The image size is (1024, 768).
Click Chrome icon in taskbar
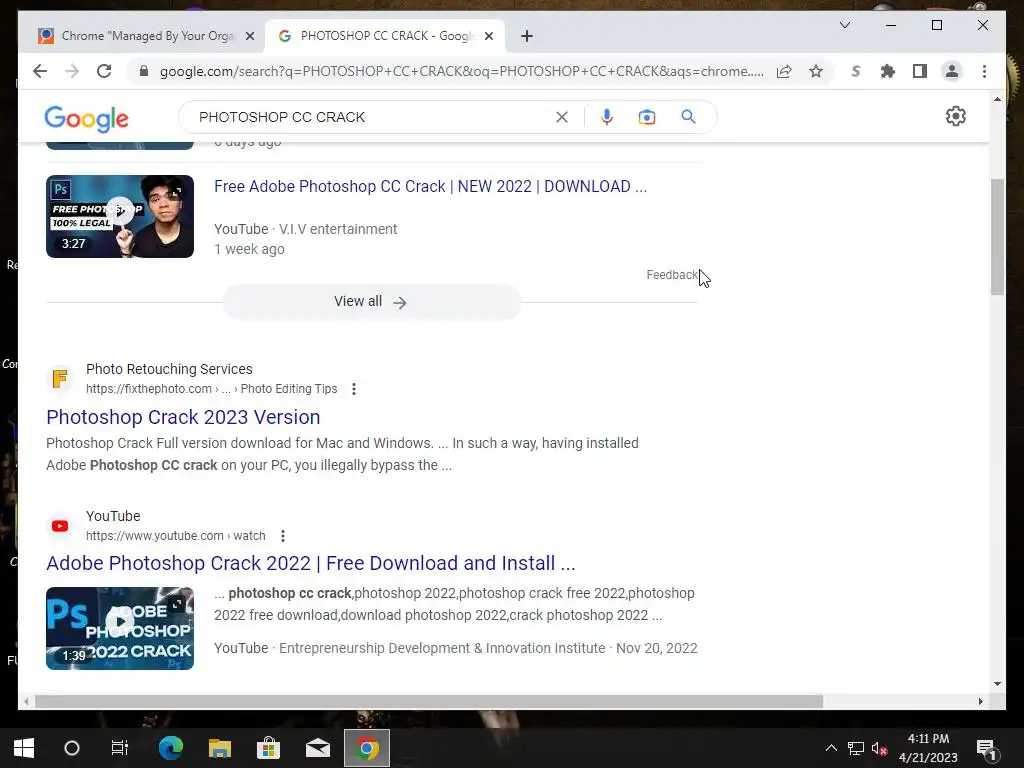coord(367,748)
